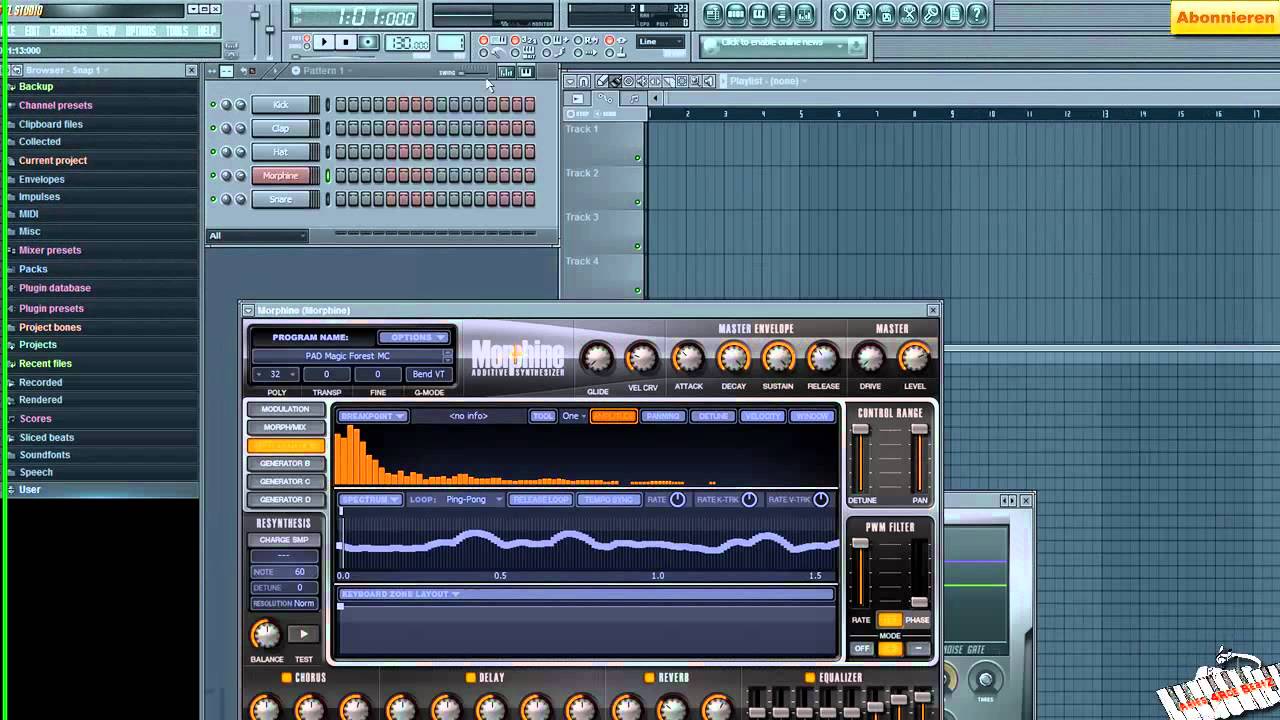Switch to Generator B tab
This screenshot has height=720, width=1280.
point(286,463)
